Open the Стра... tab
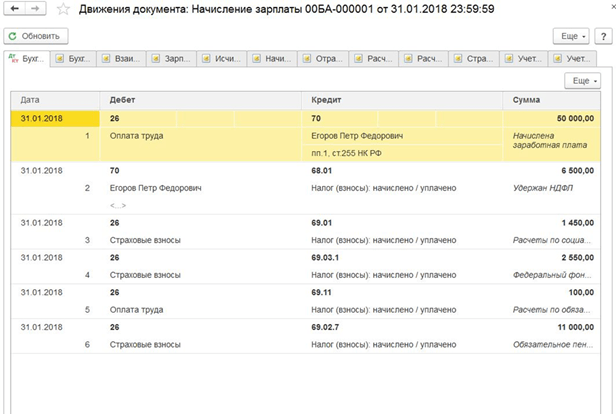The width and height of the screenshot is (616, 414). [x=473, y=58]
